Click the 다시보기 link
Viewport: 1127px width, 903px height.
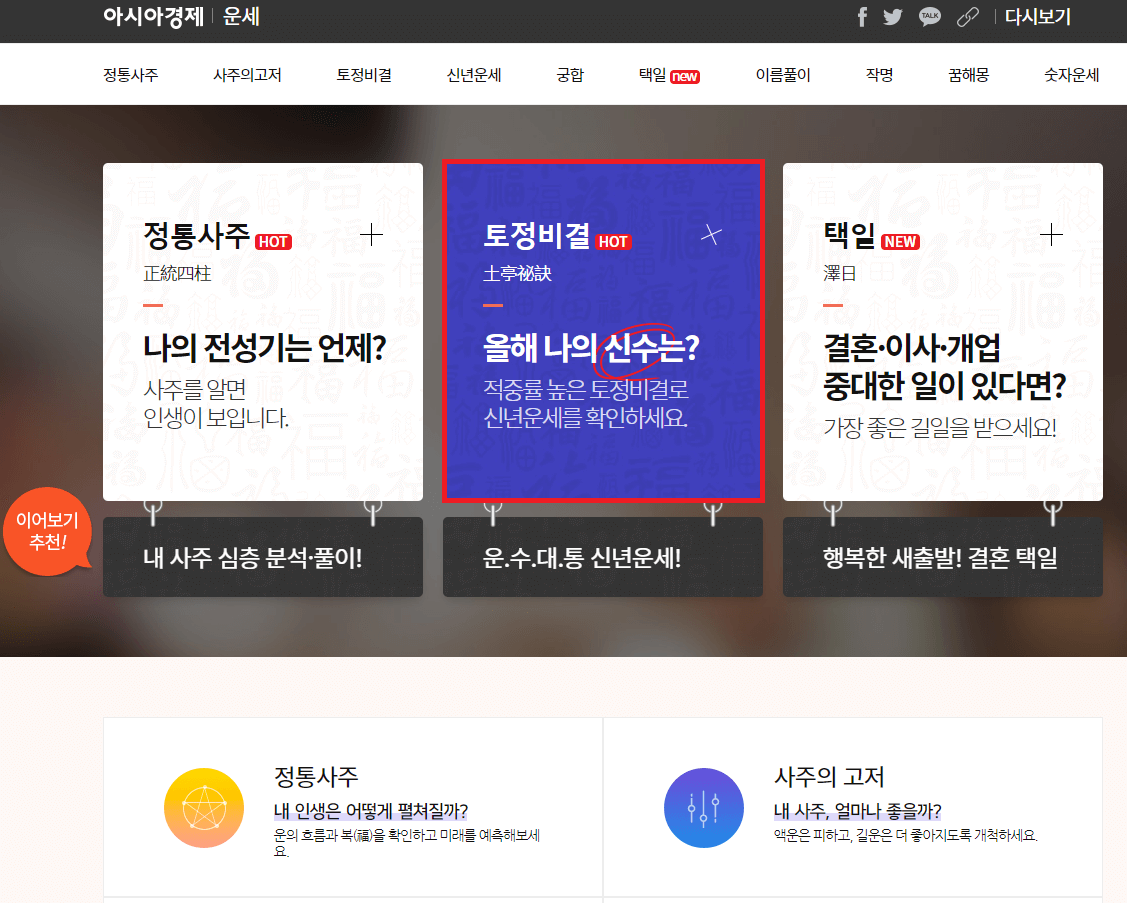pos(1037,17)
